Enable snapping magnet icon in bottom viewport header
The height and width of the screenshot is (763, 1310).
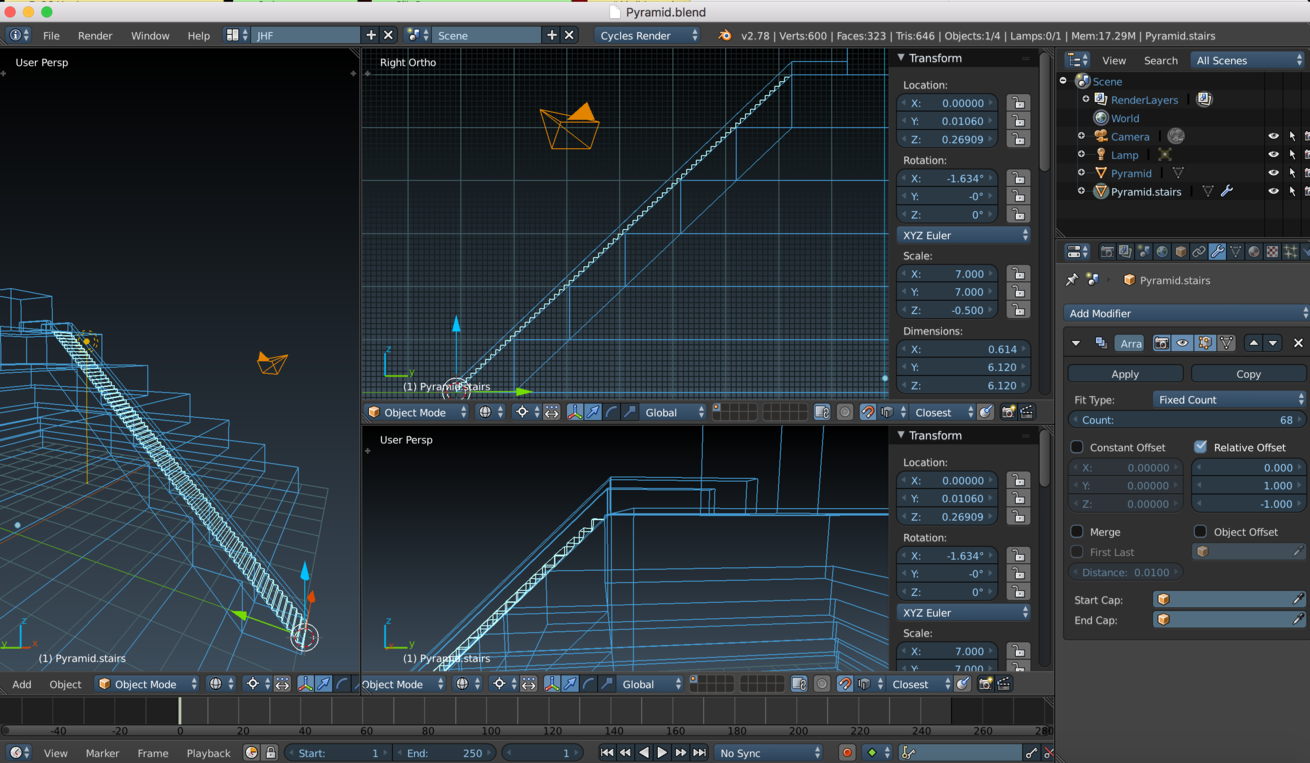click(847, 684)
